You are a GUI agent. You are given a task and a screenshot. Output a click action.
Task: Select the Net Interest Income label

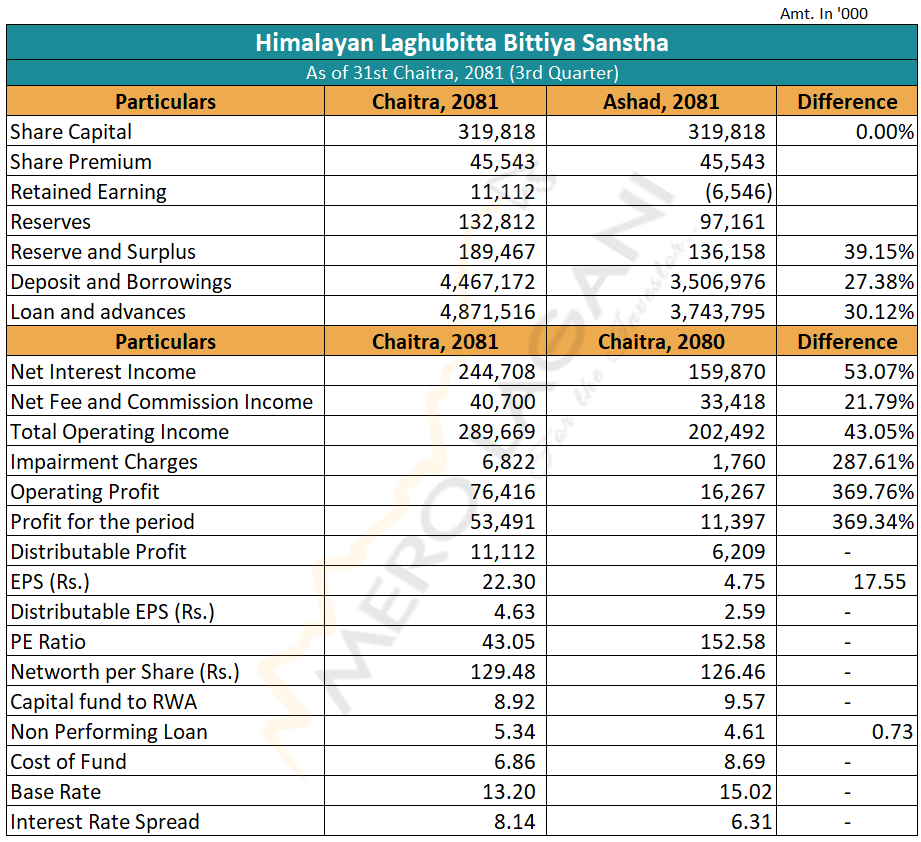103,372
